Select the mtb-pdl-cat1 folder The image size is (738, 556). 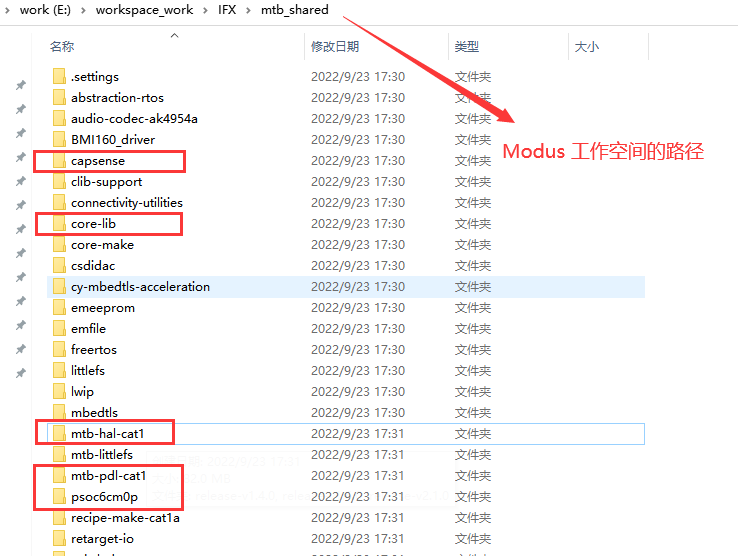pyautogui.click(x=108, y=476)
